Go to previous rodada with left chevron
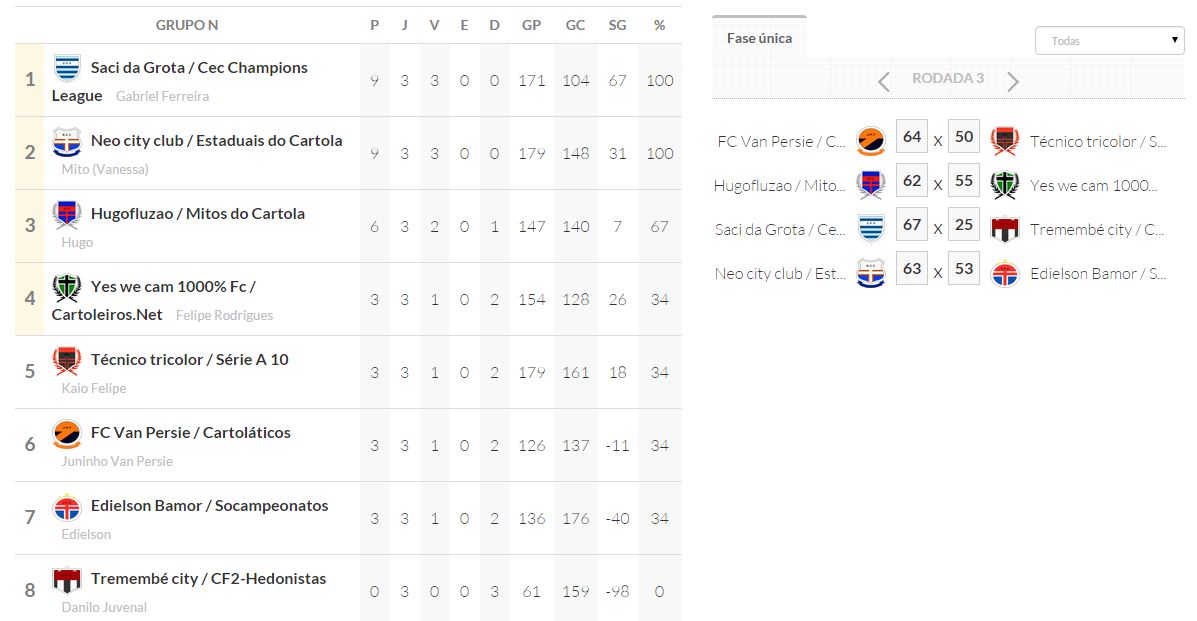The height and width of the screenshot is (621, 1197). coord(883,81)
